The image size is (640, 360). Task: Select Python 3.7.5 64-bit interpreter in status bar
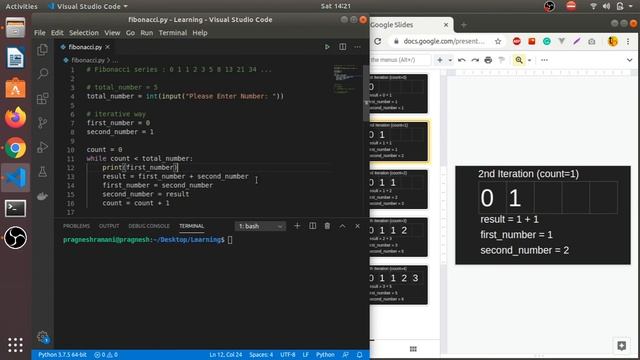coord(62,355)
